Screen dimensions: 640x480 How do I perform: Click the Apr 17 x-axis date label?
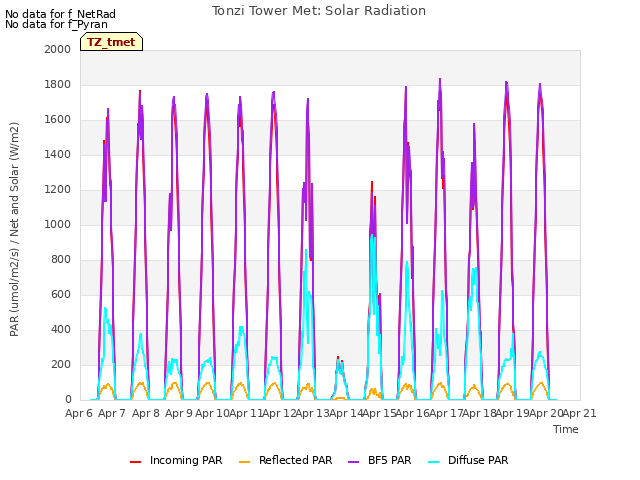pyautogui.click(x=446, y=413)
